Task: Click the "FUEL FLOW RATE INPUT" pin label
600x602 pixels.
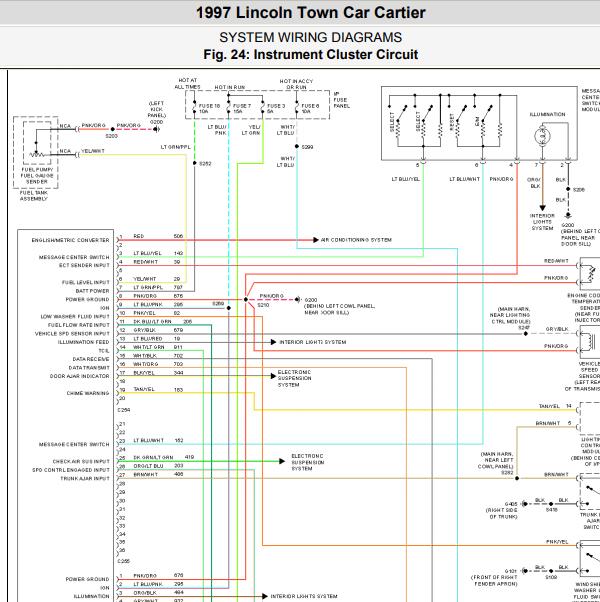Action: coord(79,325)
